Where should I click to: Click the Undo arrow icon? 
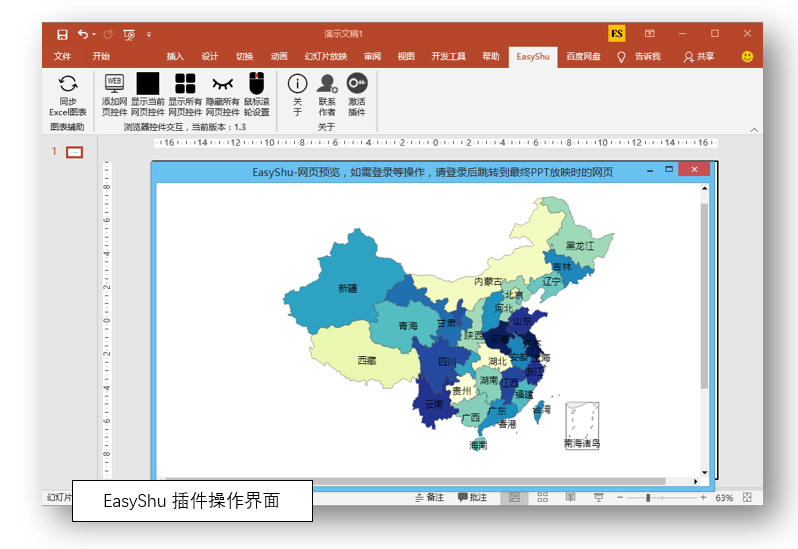(82, 34)
